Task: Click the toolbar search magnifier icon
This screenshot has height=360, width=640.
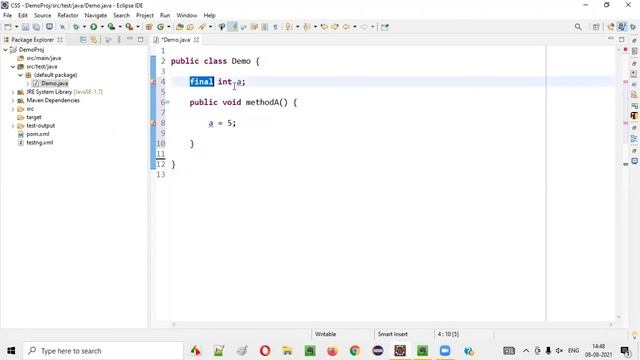Action: (578, 27)
